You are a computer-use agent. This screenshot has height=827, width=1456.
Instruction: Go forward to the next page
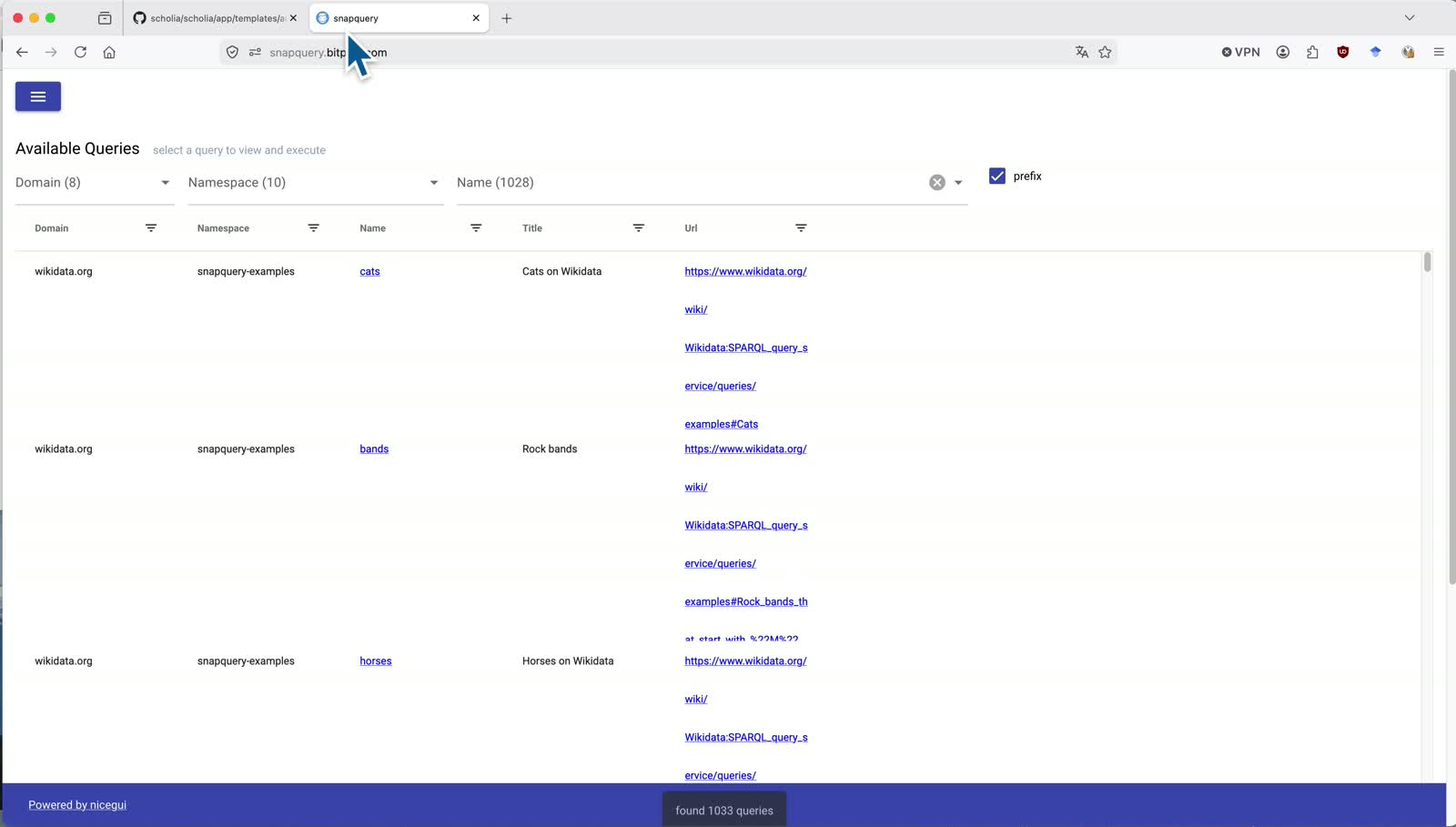[51, 53]
